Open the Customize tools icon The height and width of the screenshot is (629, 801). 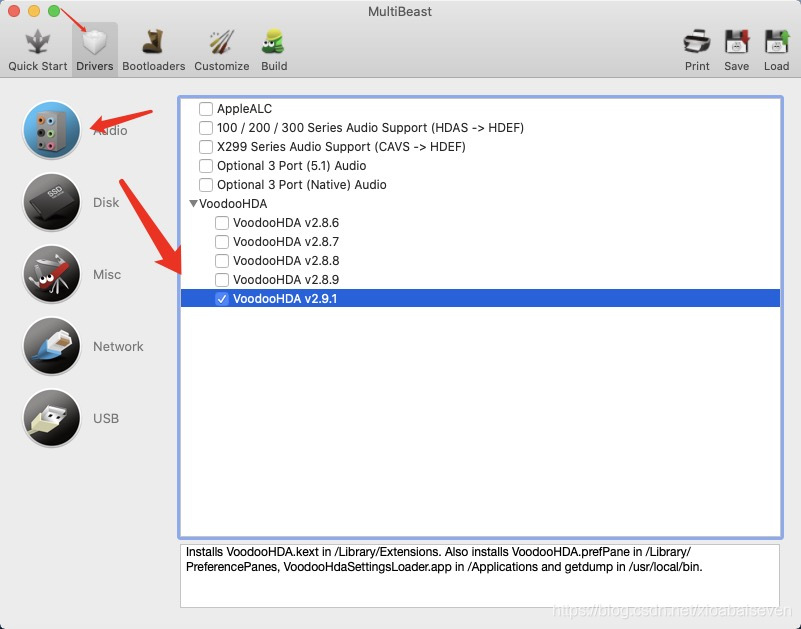pos(221,42)
